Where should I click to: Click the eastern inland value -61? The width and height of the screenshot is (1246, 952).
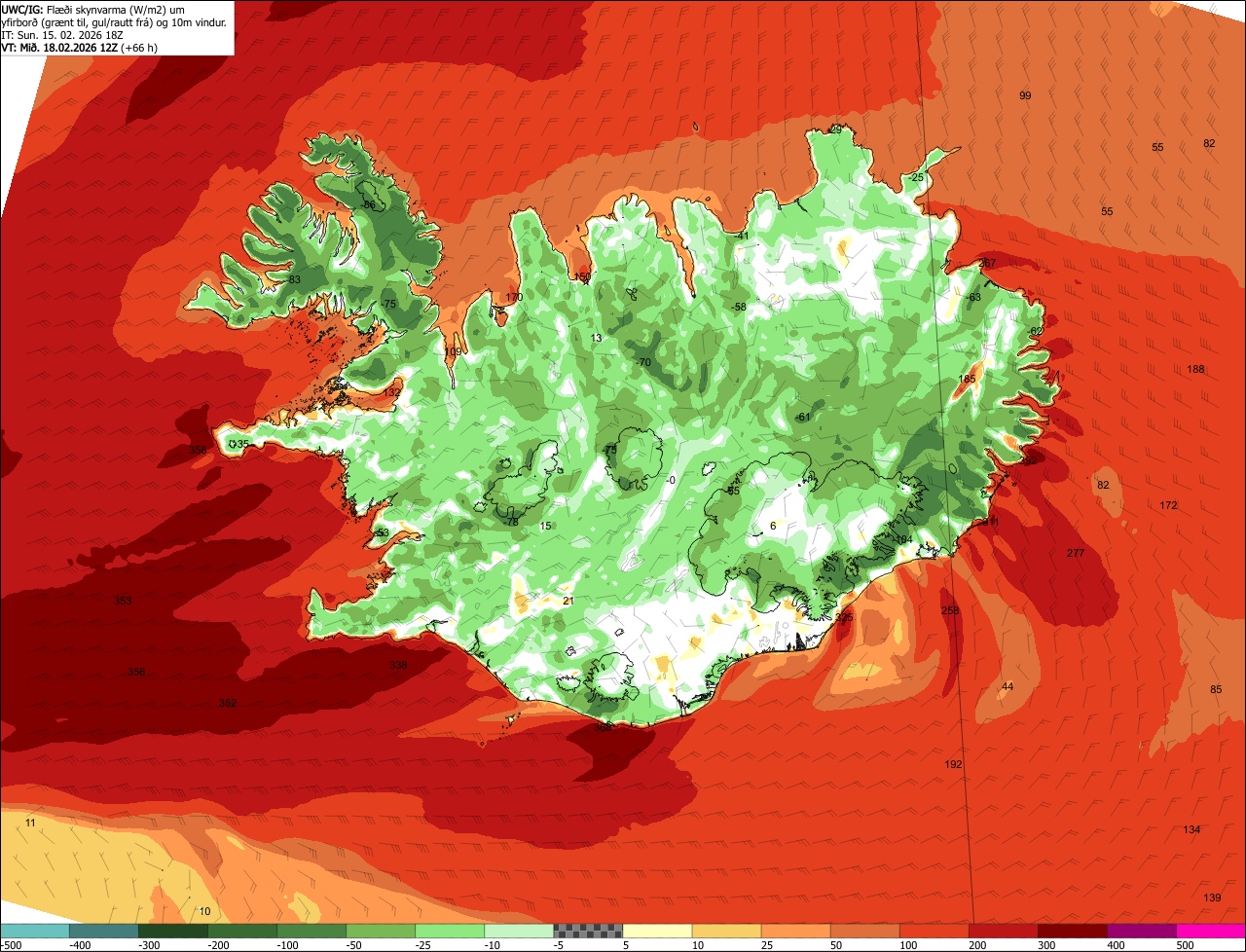802,417
